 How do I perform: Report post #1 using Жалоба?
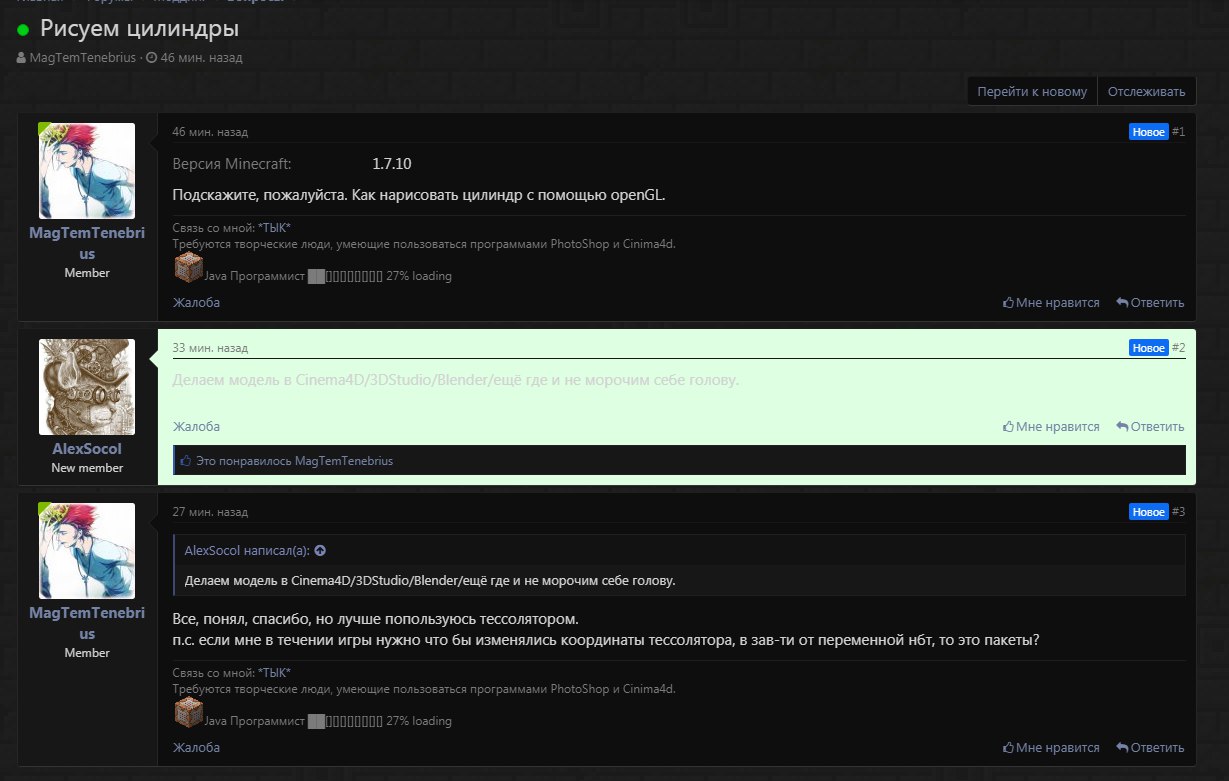coord(196,302)
